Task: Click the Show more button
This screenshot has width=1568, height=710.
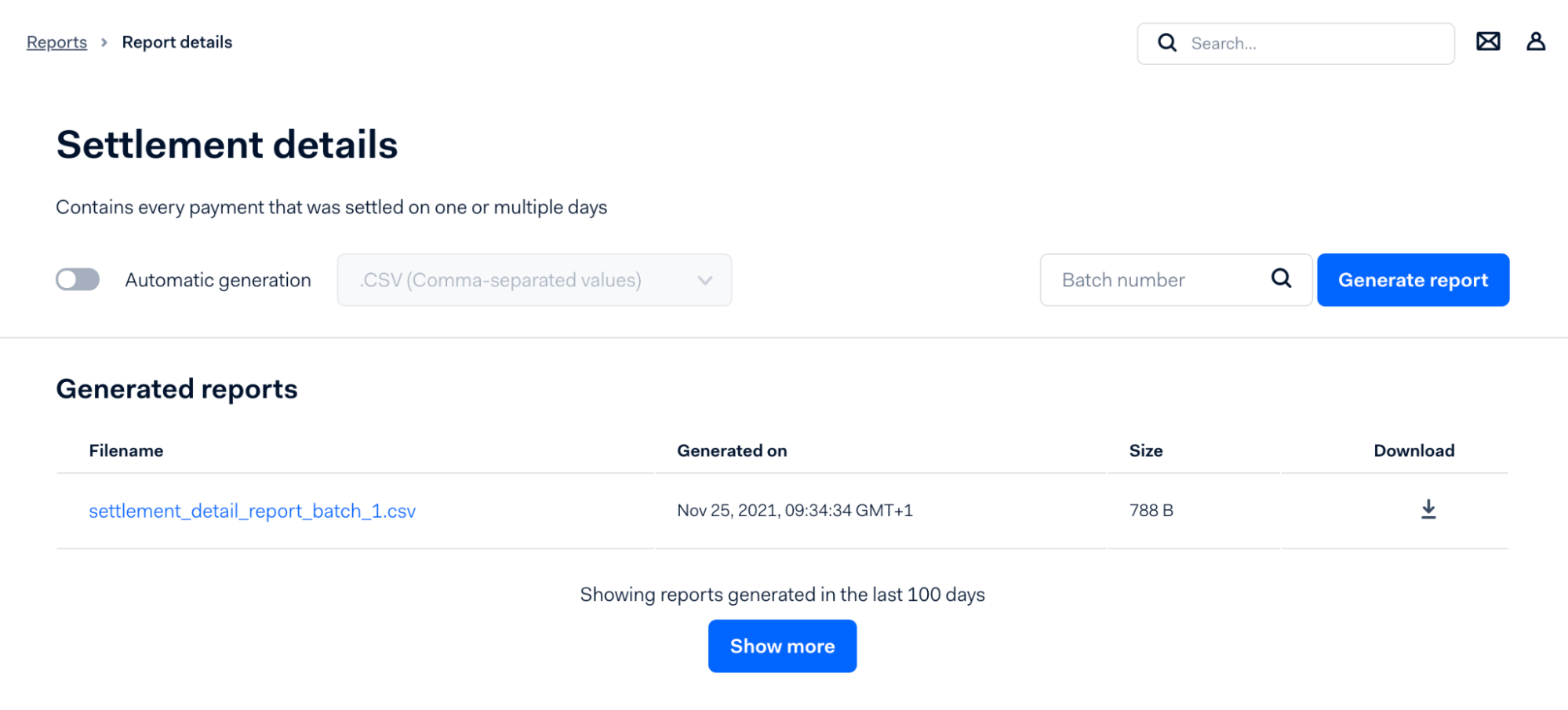Action: click(782, 646)
